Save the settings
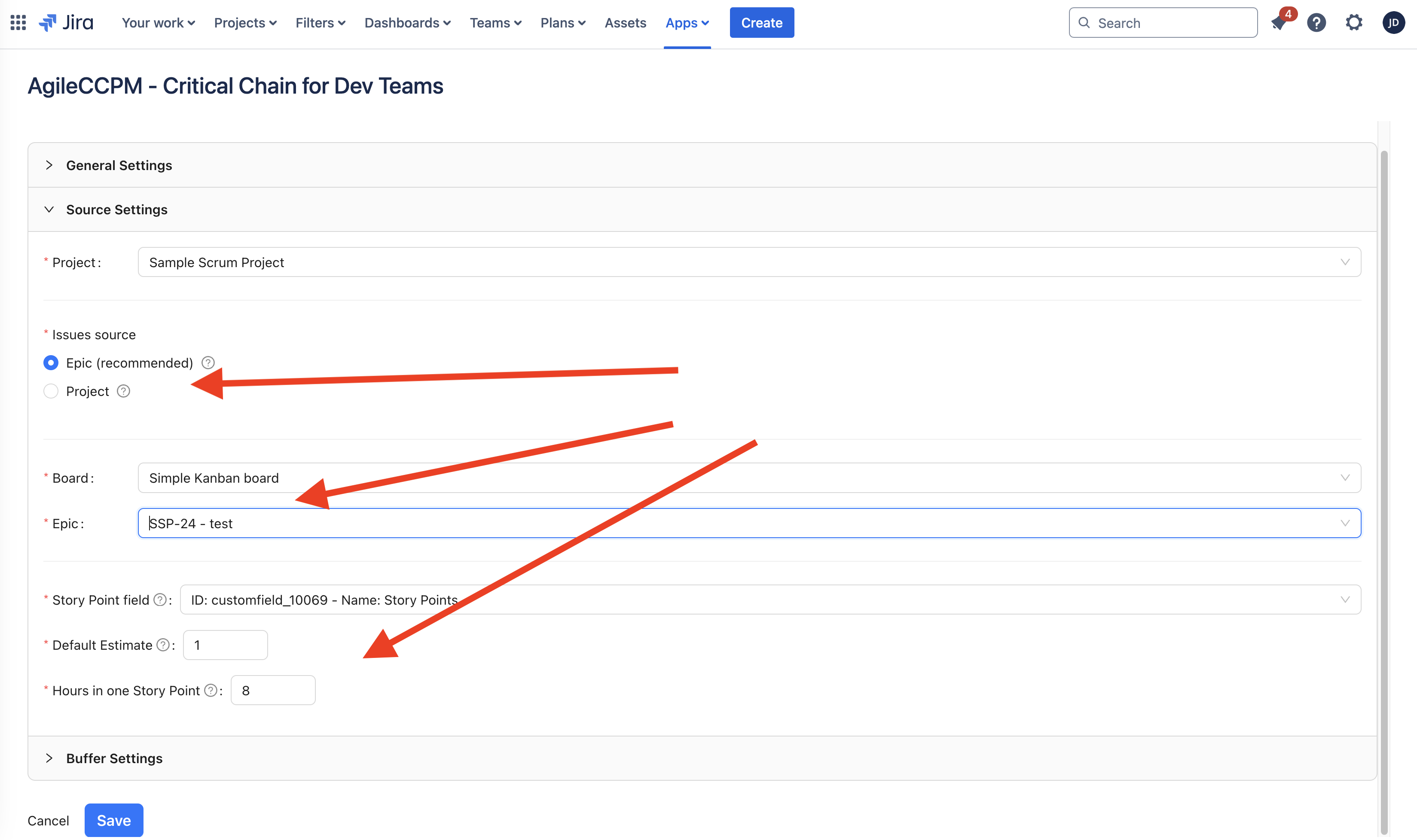 (114, 820)
